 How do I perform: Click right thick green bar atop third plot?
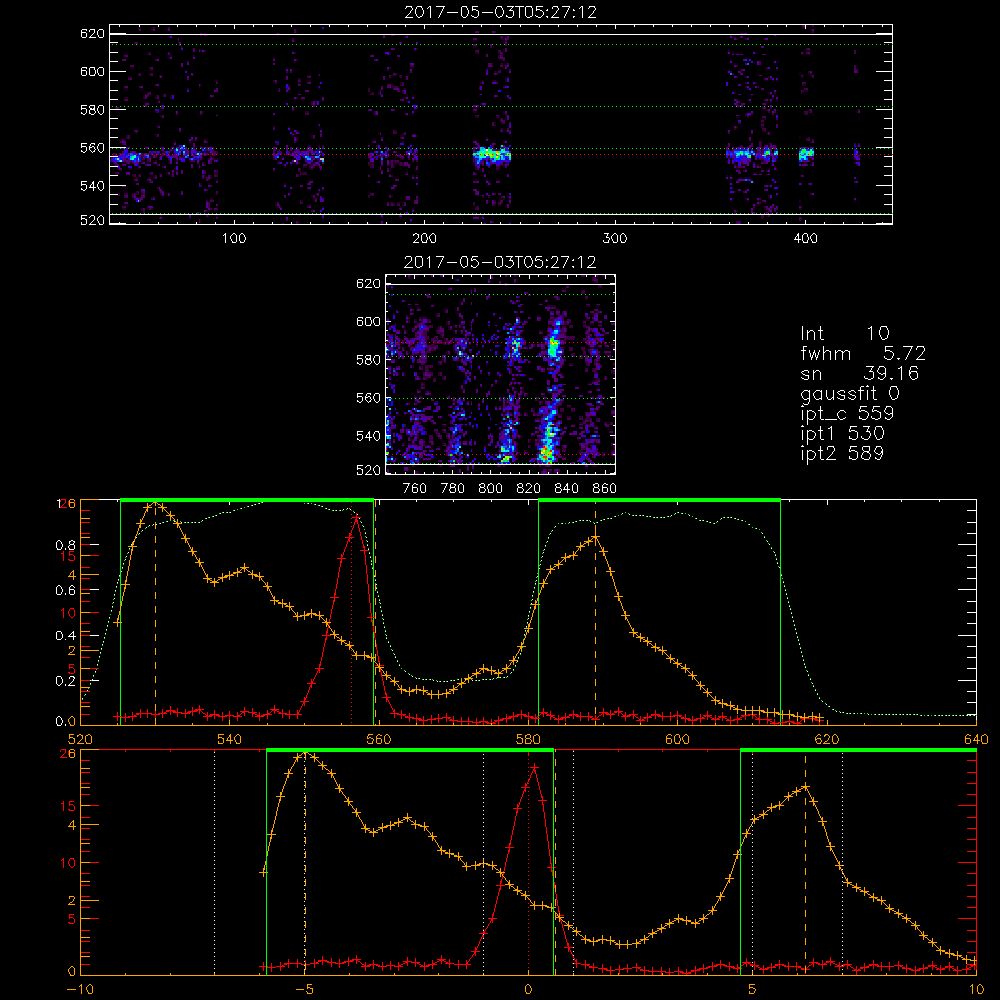tap(659, 500)
